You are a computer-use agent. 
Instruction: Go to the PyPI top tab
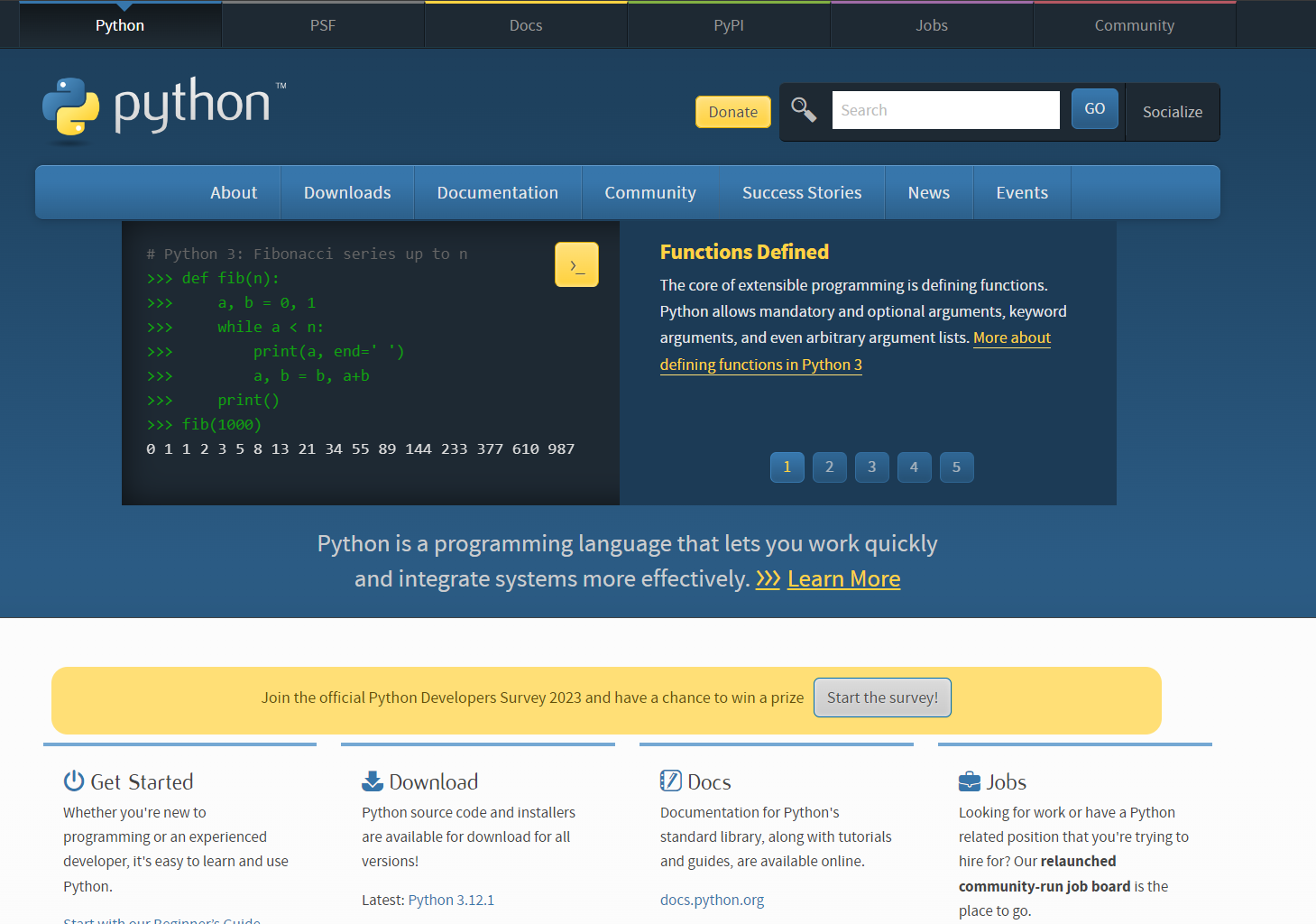(729, 25)
